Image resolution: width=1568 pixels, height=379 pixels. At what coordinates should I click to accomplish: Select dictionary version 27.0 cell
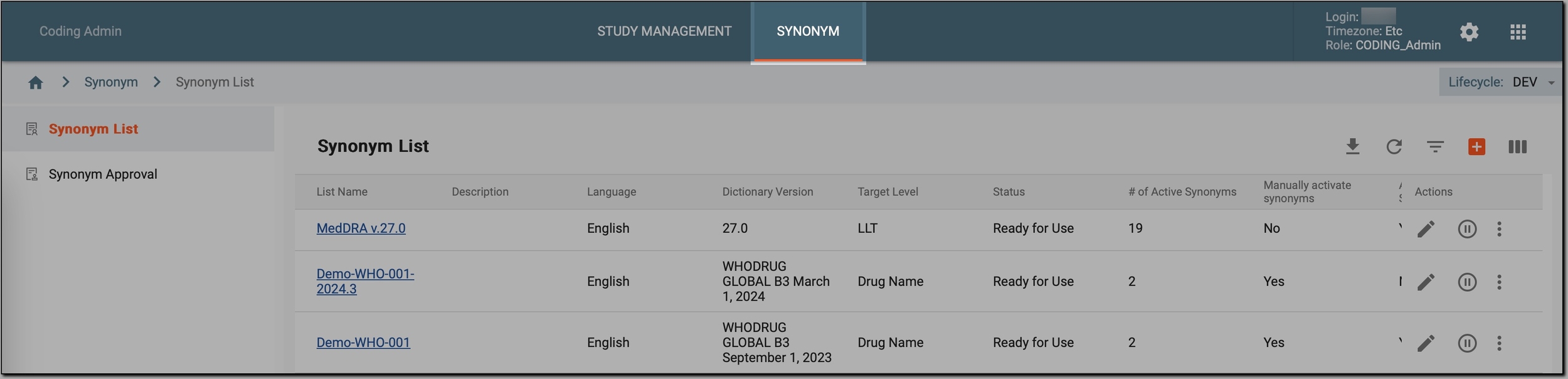click(x=734, y=228)
